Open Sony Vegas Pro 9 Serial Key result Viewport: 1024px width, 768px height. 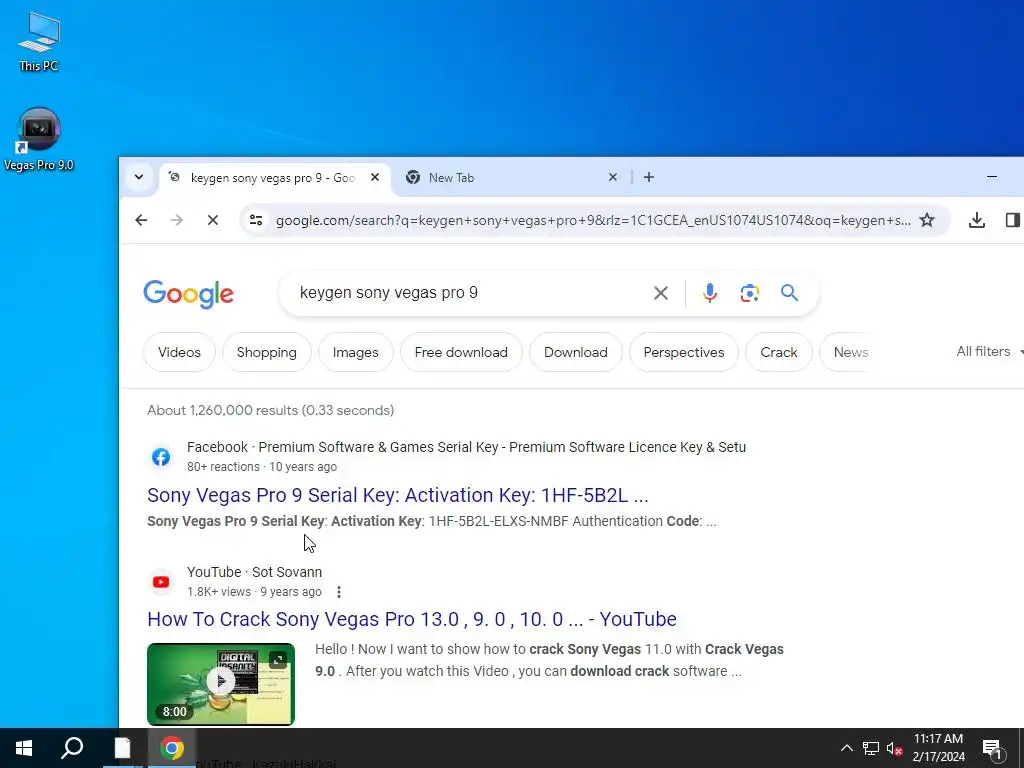[398, 495]
